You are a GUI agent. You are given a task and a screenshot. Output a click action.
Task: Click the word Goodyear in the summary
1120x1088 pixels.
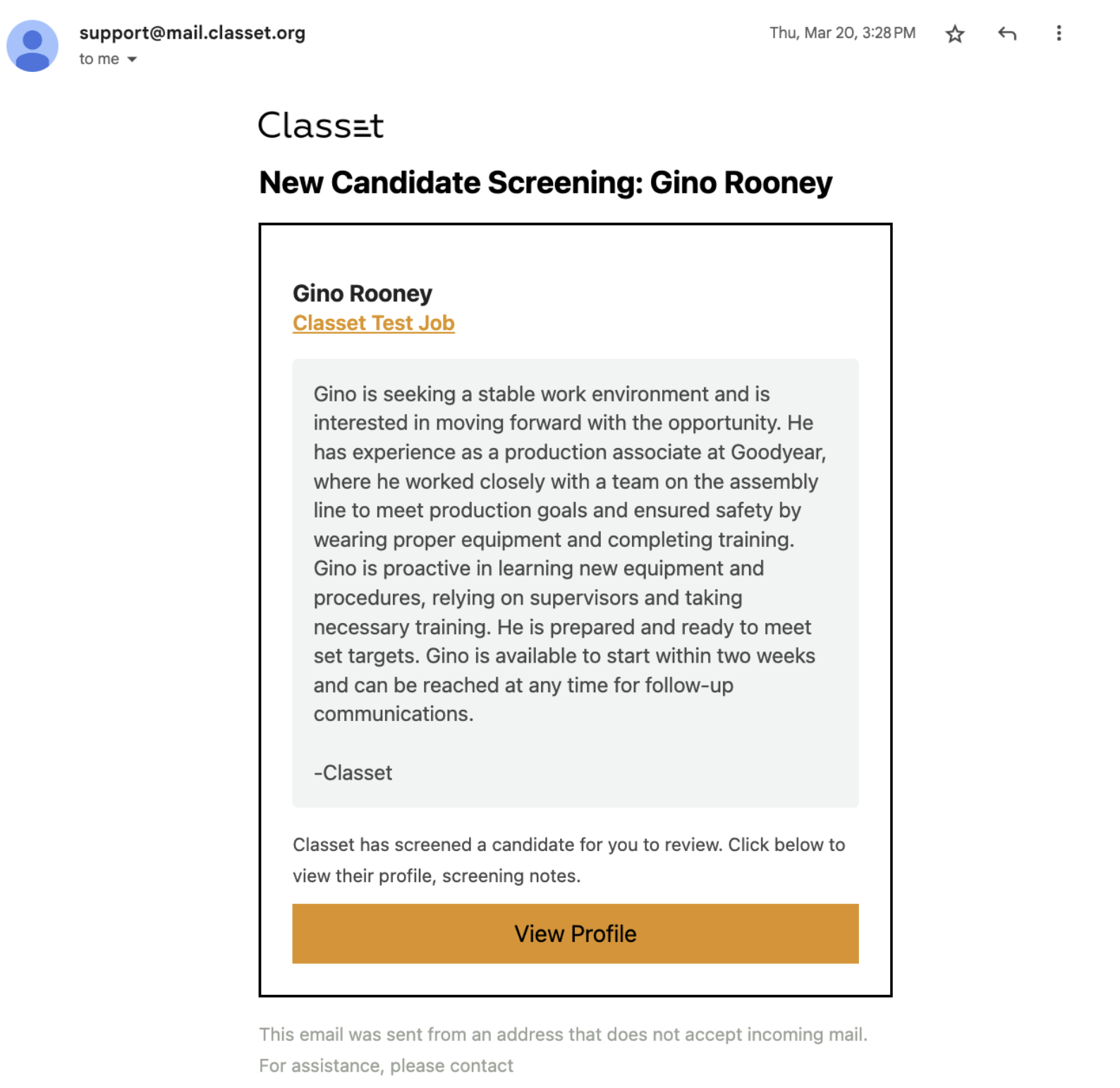[x=777, y=452]
